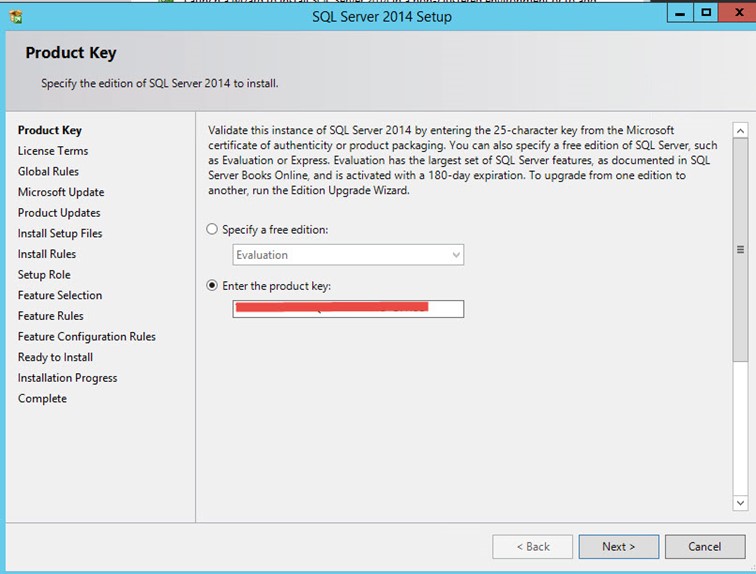This screenshot has height=574, width=756.
Task: Maximize the SQL Server Setup window
Action: click(706, 13)
